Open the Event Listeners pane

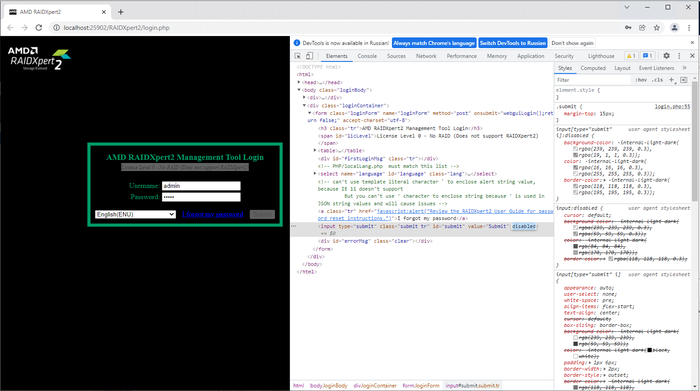pos(656,68)
